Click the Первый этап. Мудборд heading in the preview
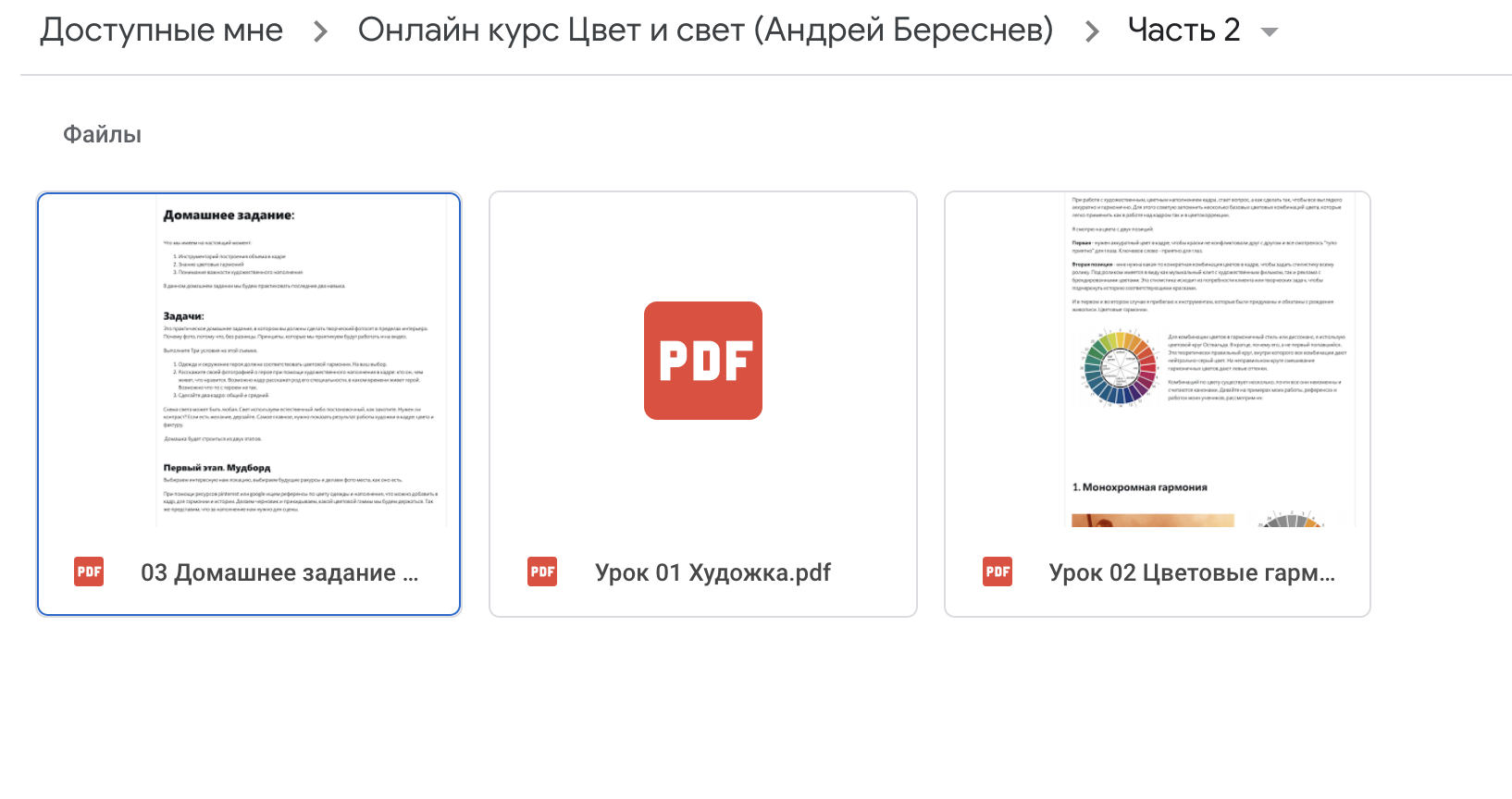Viewport: 1512px width, 799px height. tap(217, 468)
